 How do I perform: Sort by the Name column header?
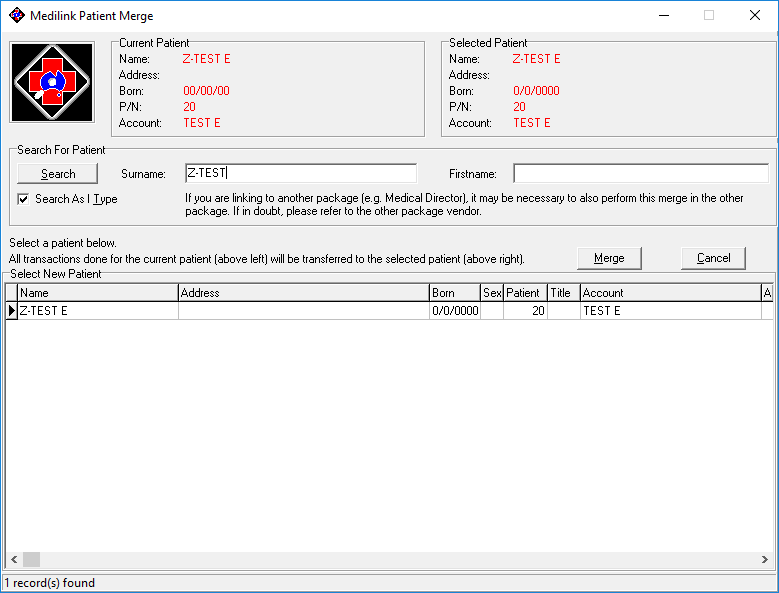(98, 293)
